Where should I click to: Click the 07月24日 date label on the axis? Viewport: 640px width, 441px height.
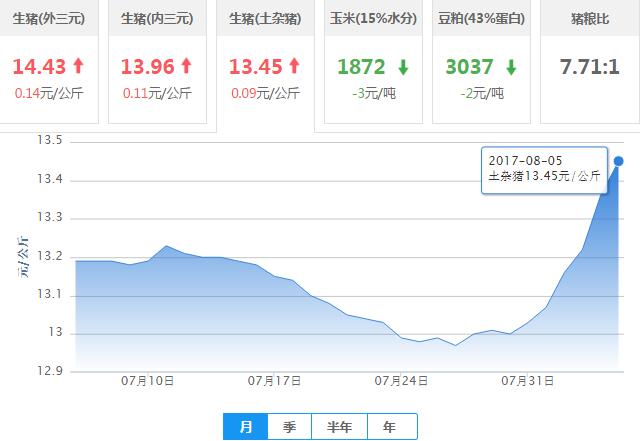(x=401, y=381)
